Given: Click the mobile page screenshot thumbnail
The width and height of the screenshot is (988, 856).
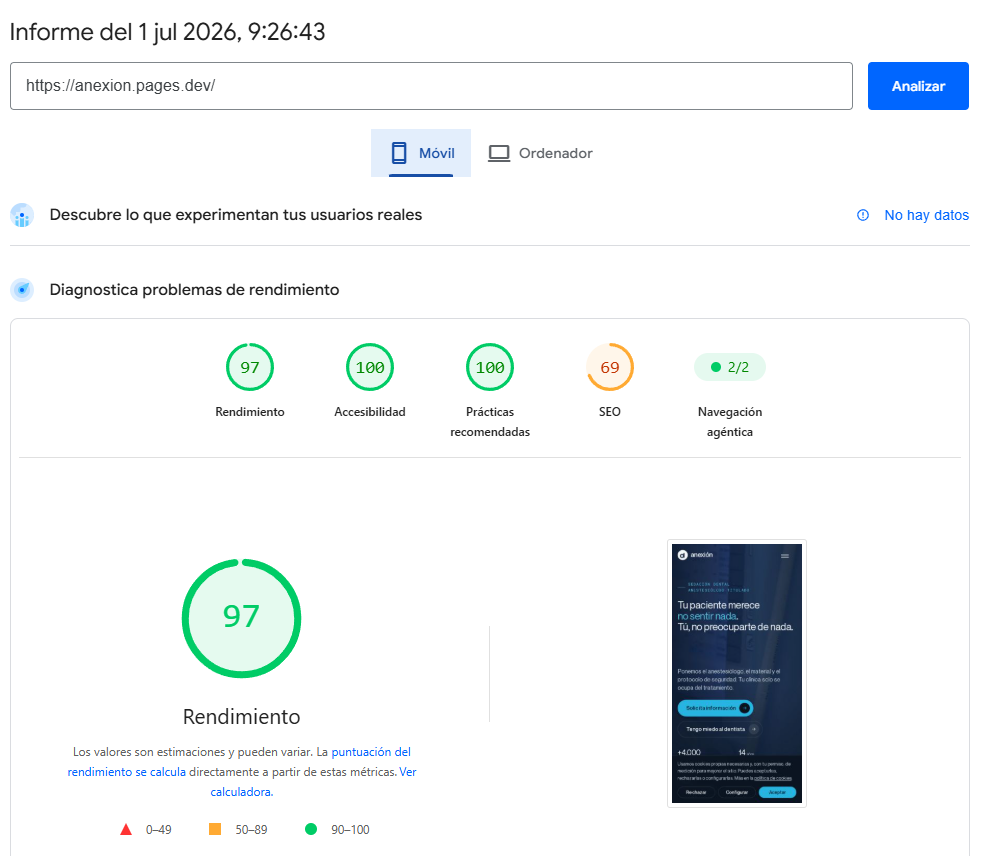Looking at the screenshot, I should 737,673.
